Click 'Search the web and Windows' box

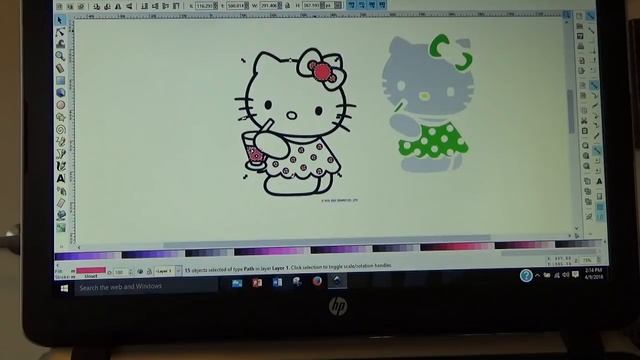tap(146, 287)
